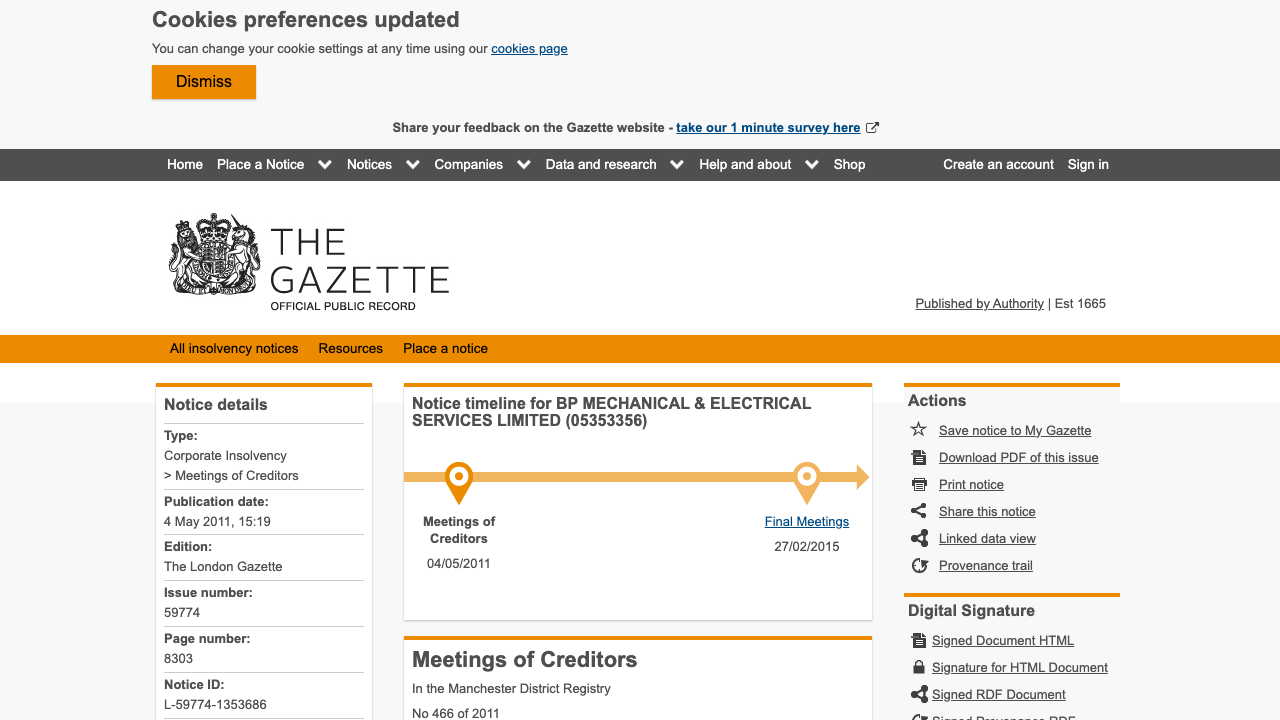Dismiss the cookies preferences banner
Image resolution: width=1280 pixels, height=720 pixels.
[x=204, y=82]
